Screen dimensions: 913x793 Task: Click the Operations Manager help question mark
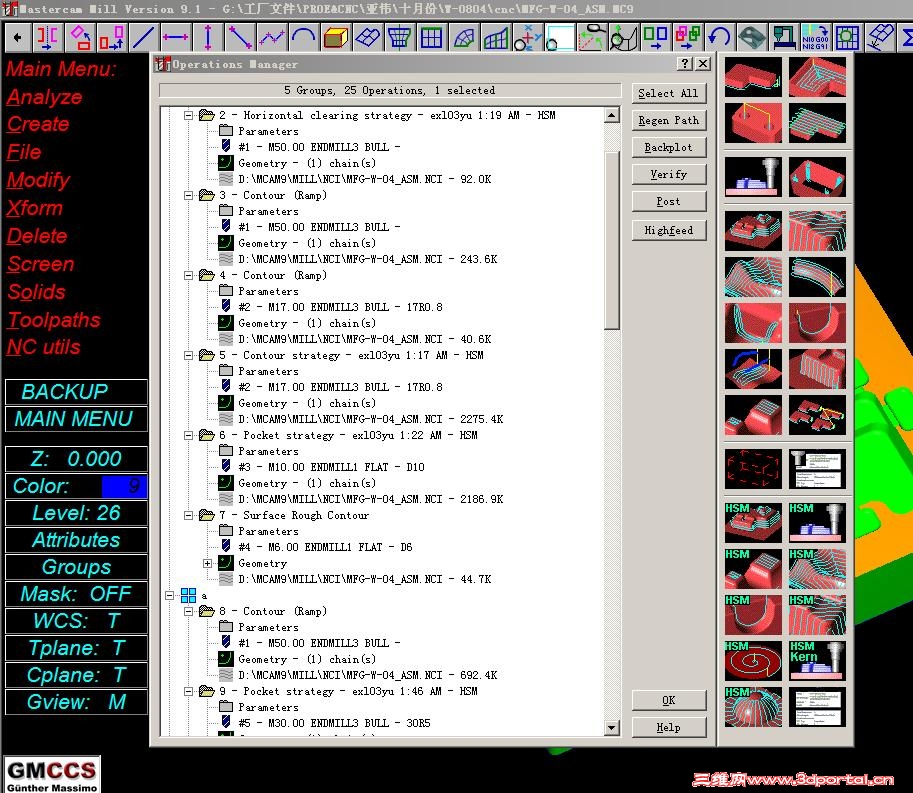[x=685, y=63]
